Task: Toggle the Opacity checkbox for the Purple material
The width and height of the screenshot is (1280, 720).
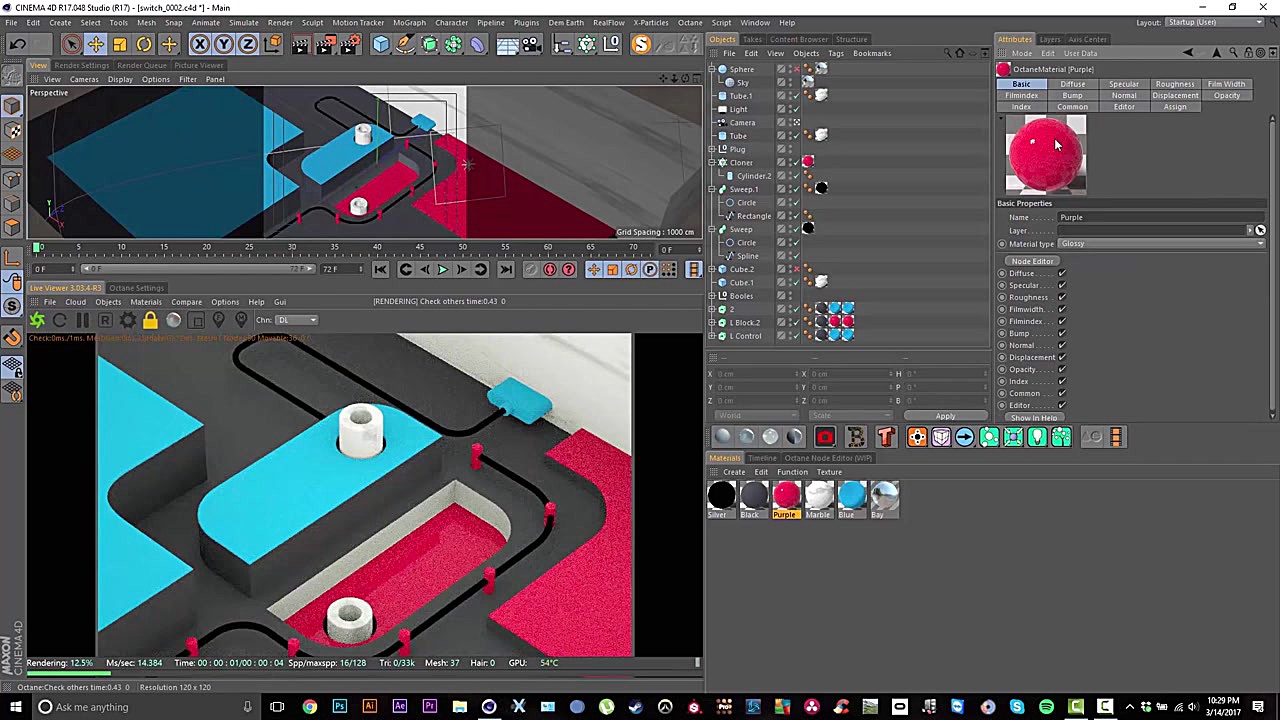Action: (x=1062, y=369)
